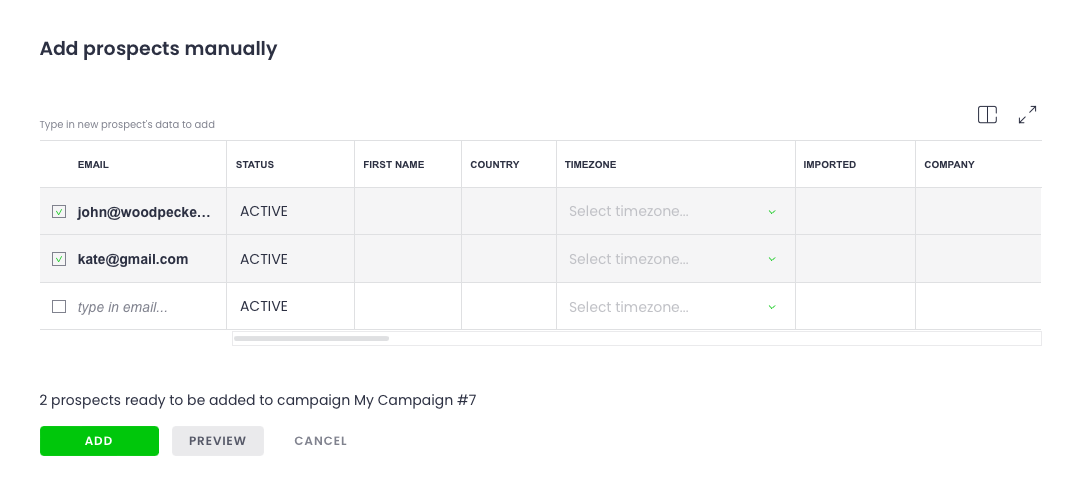
Task: Expand timezone selector in the empty row
Action: click(x=674, y=307)
